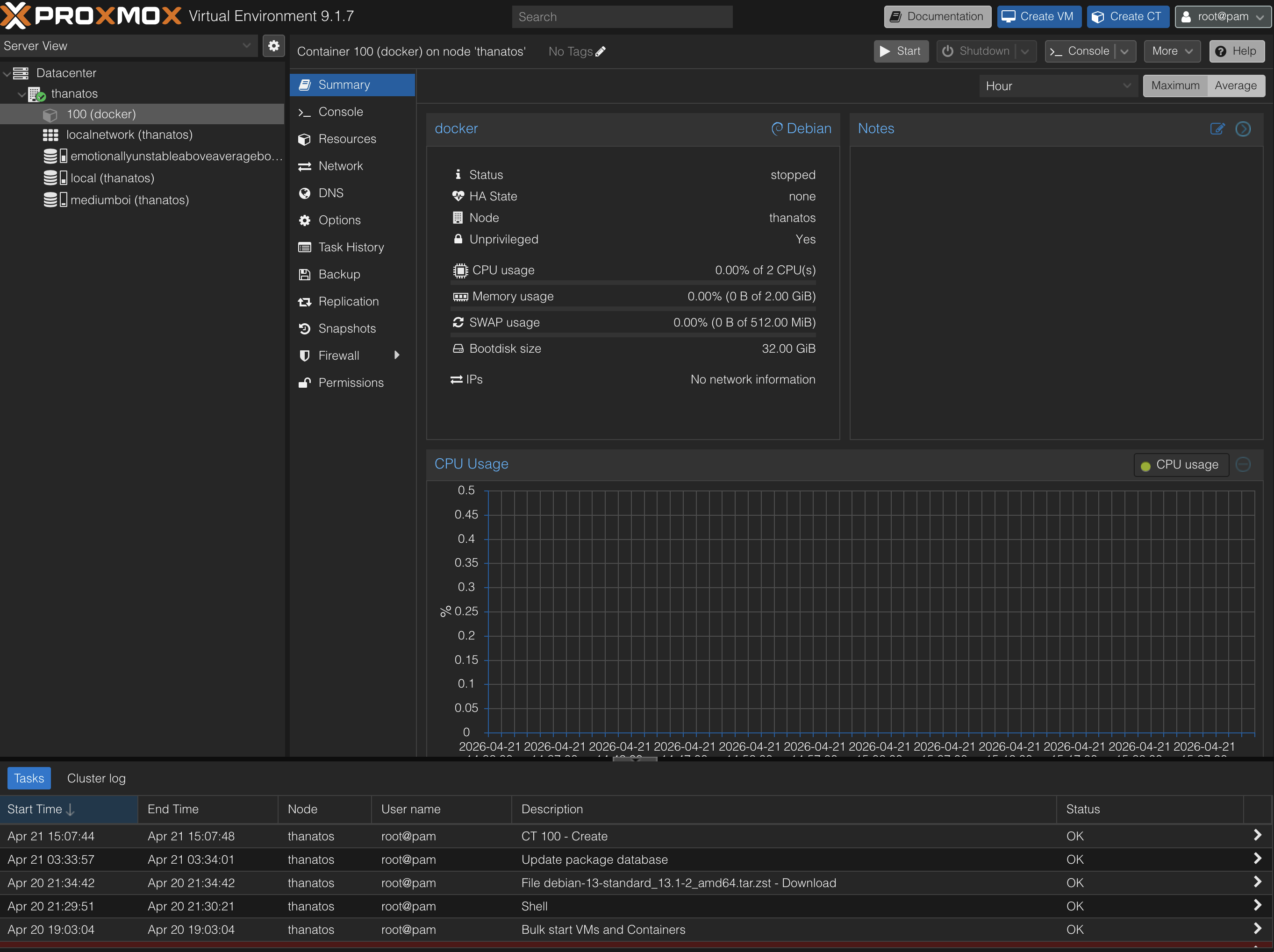Click the SWAP usage progress bar
The width and height of the screenshot is (1274, 952).
coord(633,334)
